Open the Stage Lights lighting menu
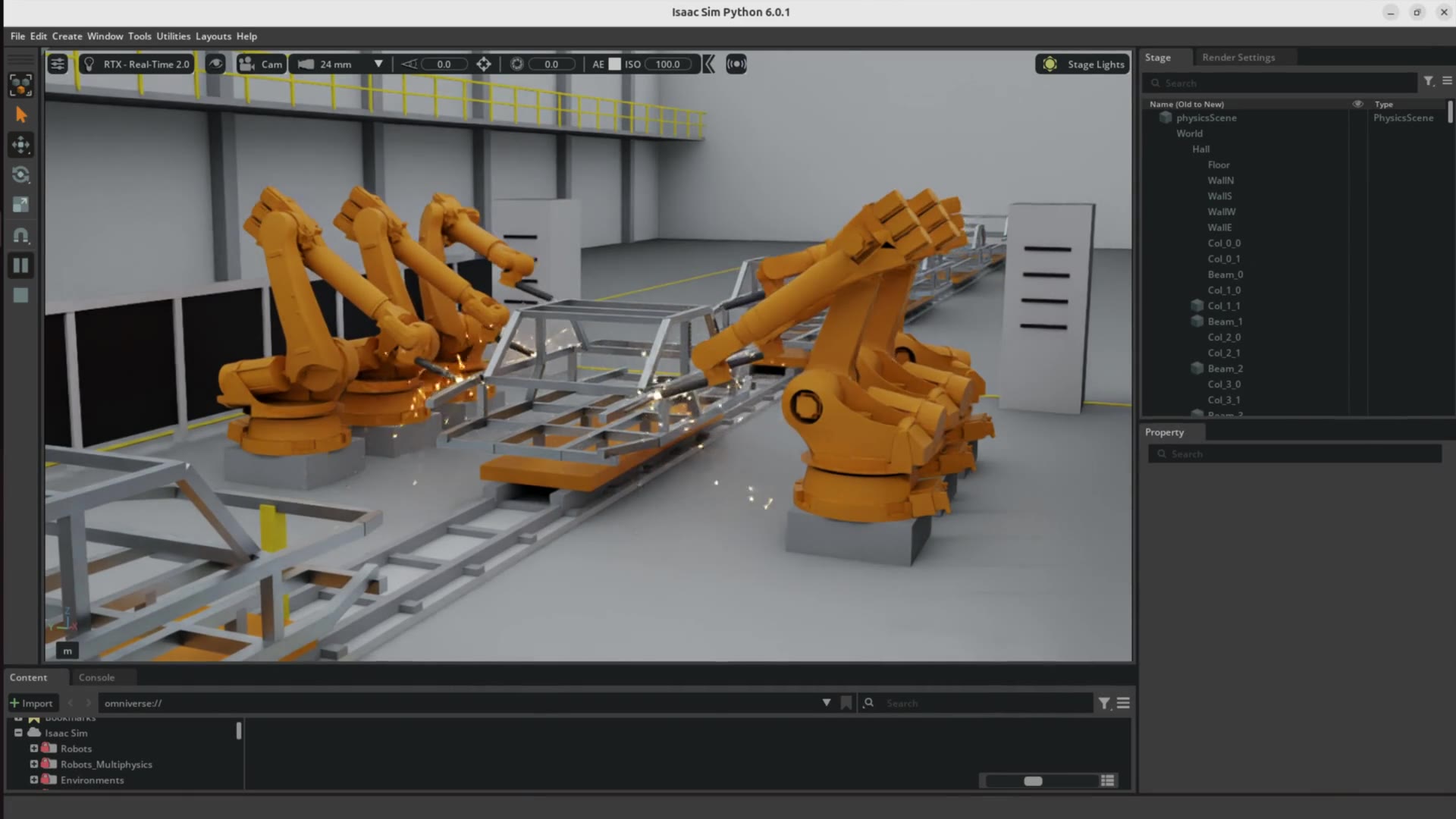 click(x=1083, y=64)
